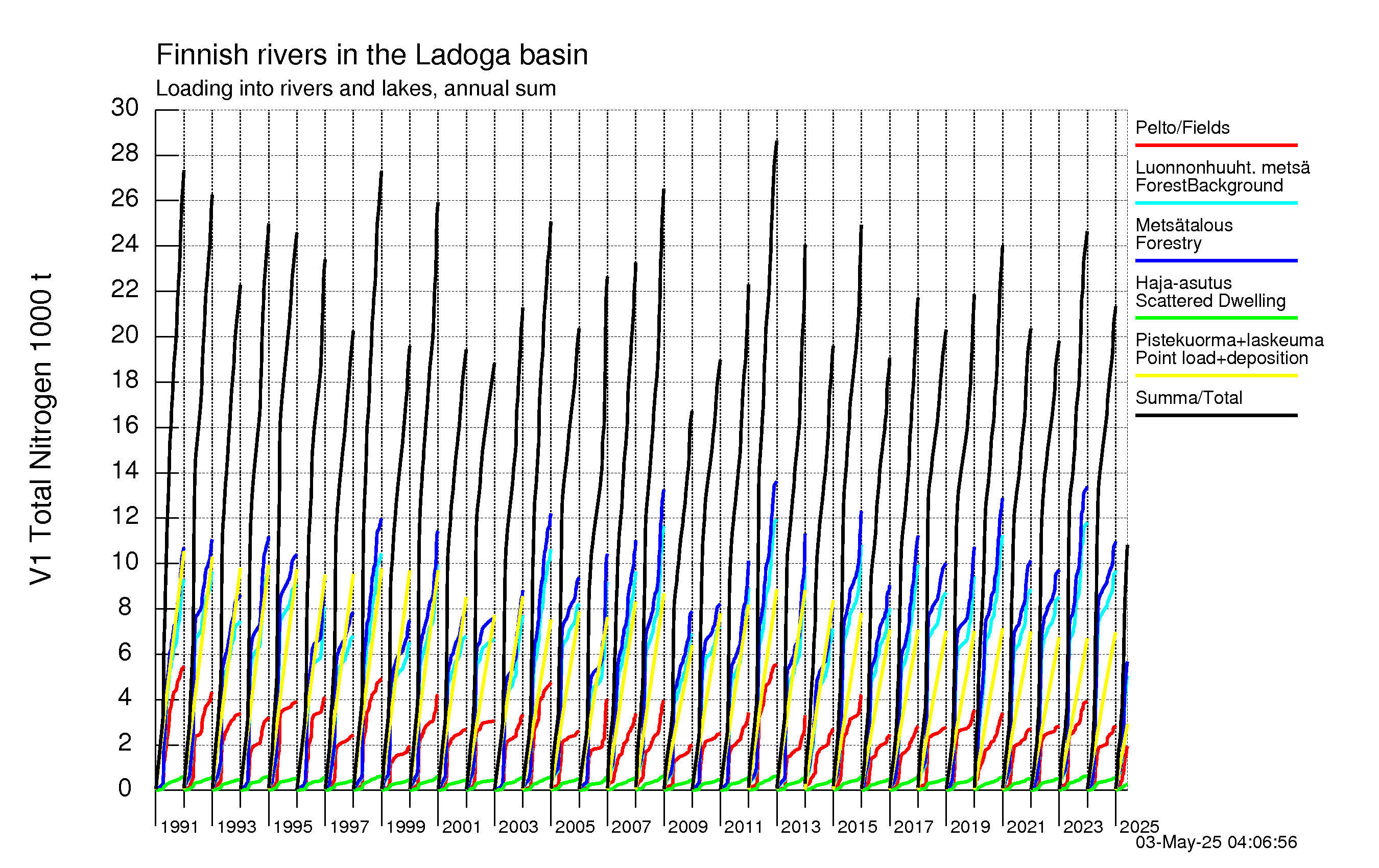Click the highest black Total peak near 2012

pyautogui.click(x=776, y=142)
